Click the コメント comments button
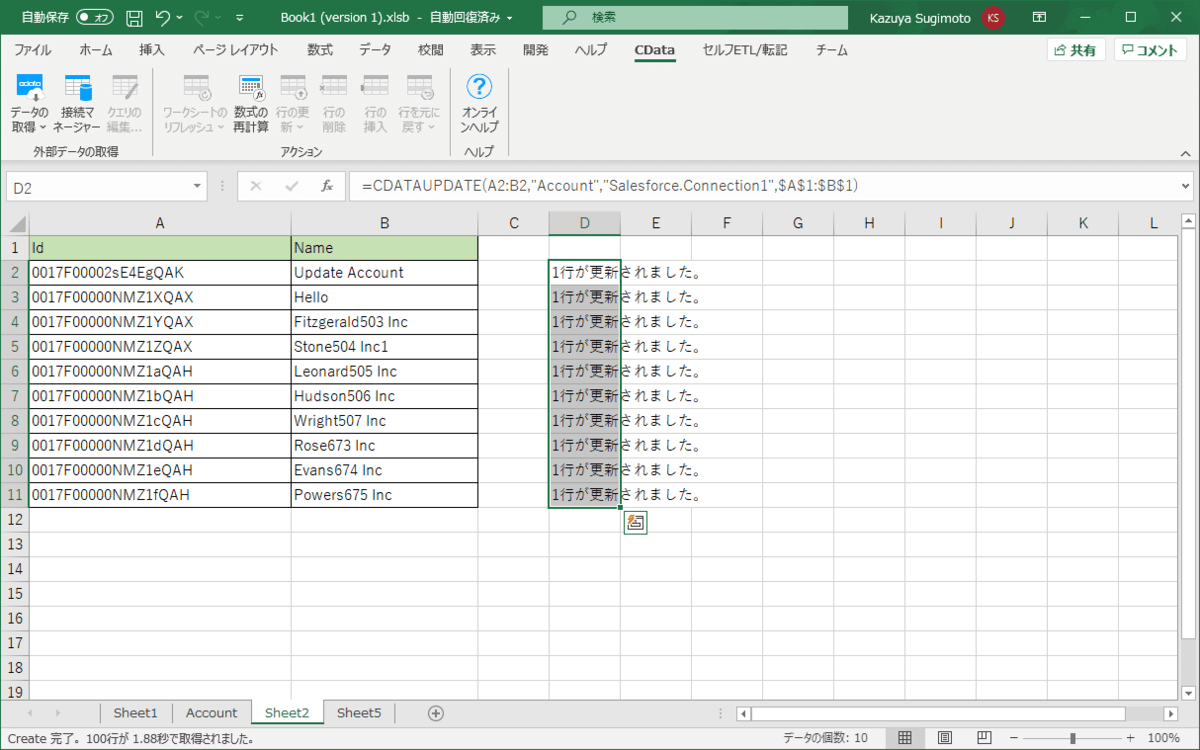This screenshot has width=1200, height=750. click(1149, 50)
